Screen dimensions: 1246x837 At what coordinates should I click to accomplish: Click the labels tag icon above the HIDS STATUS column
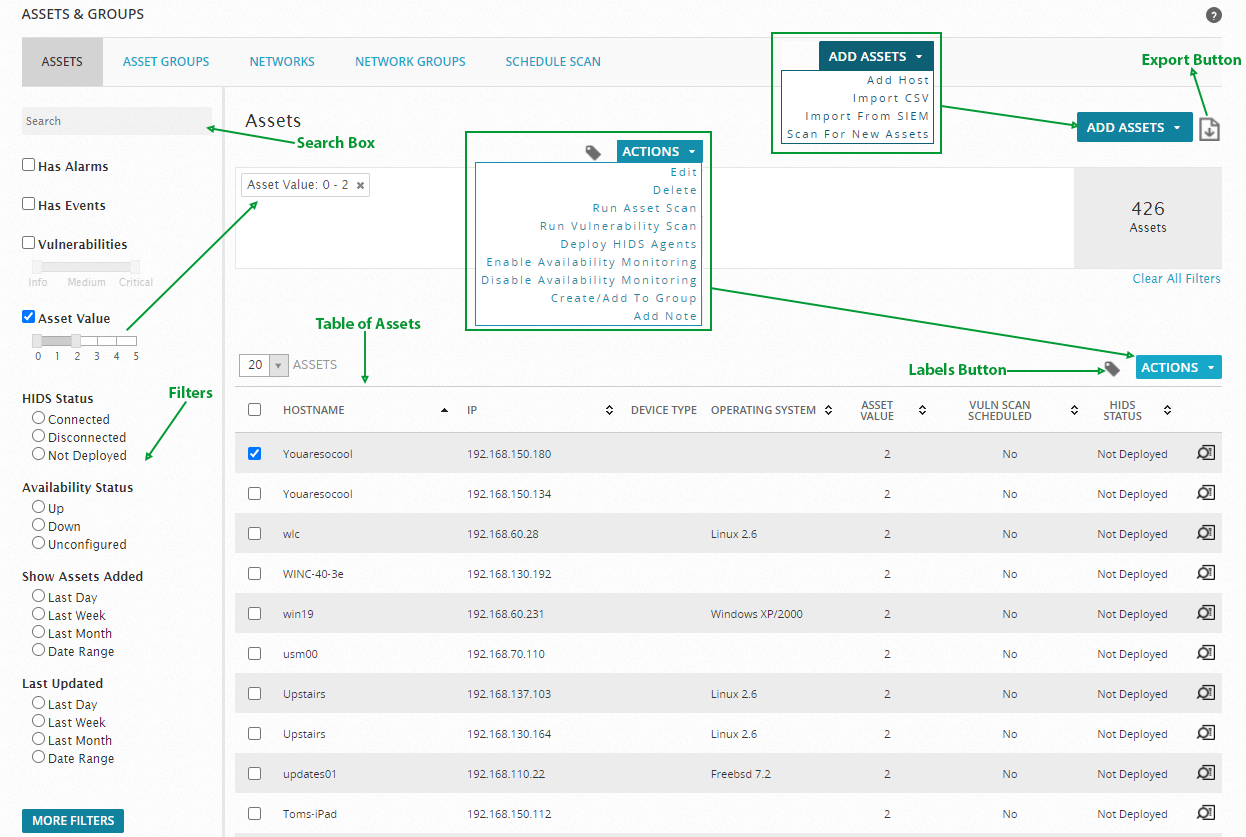tap(1112, 368)
